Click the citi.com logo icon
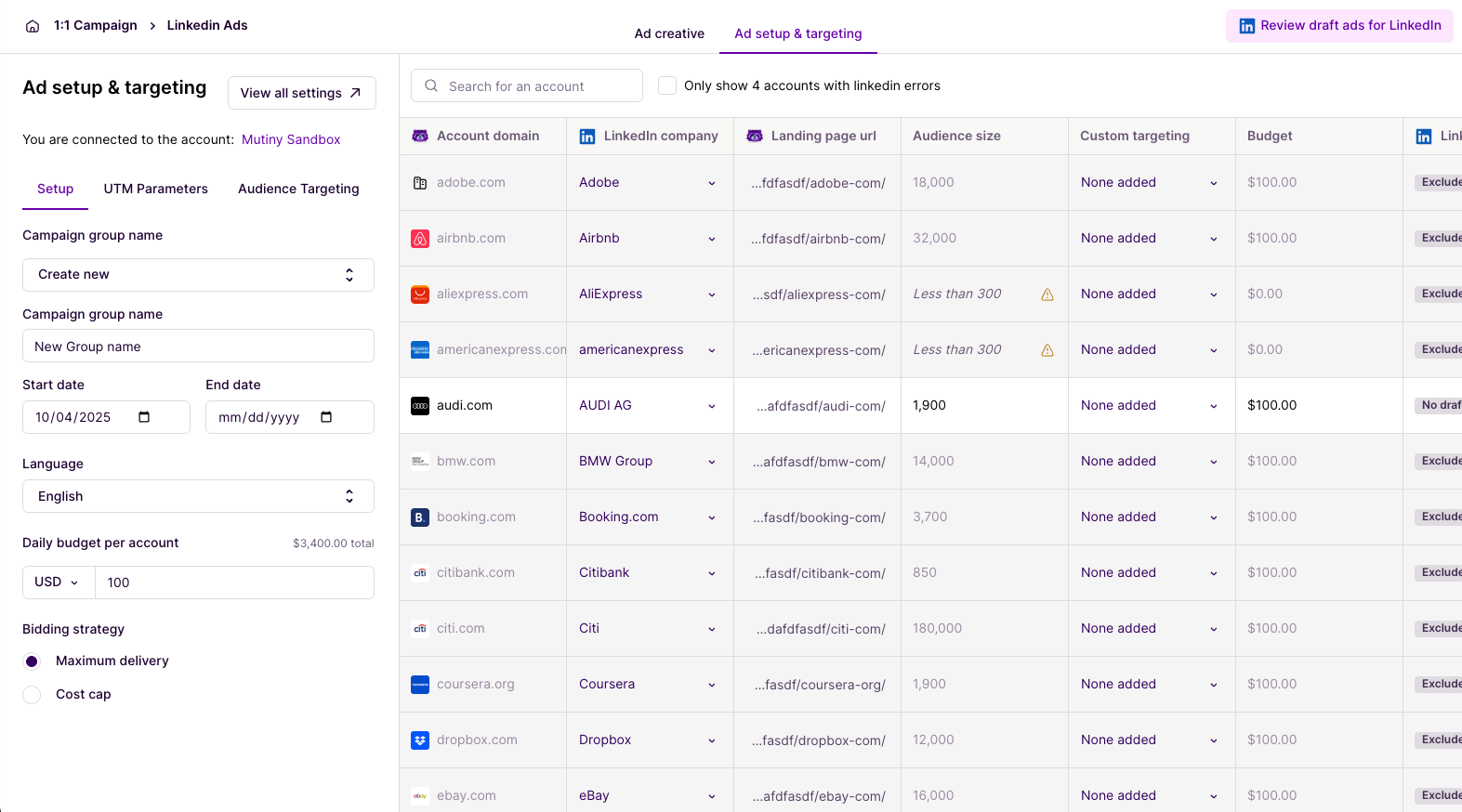Image resolution: width=1462 pixels, height=812 pixels. point(420,629)
